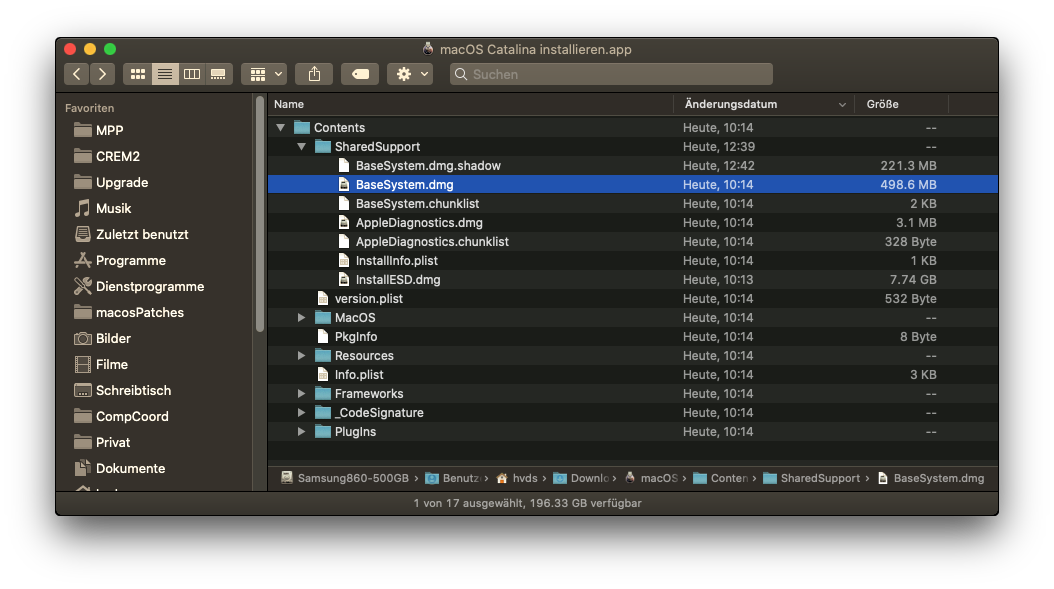
Task: Sort by the Name column header
Action: click(x=471, y=104)
